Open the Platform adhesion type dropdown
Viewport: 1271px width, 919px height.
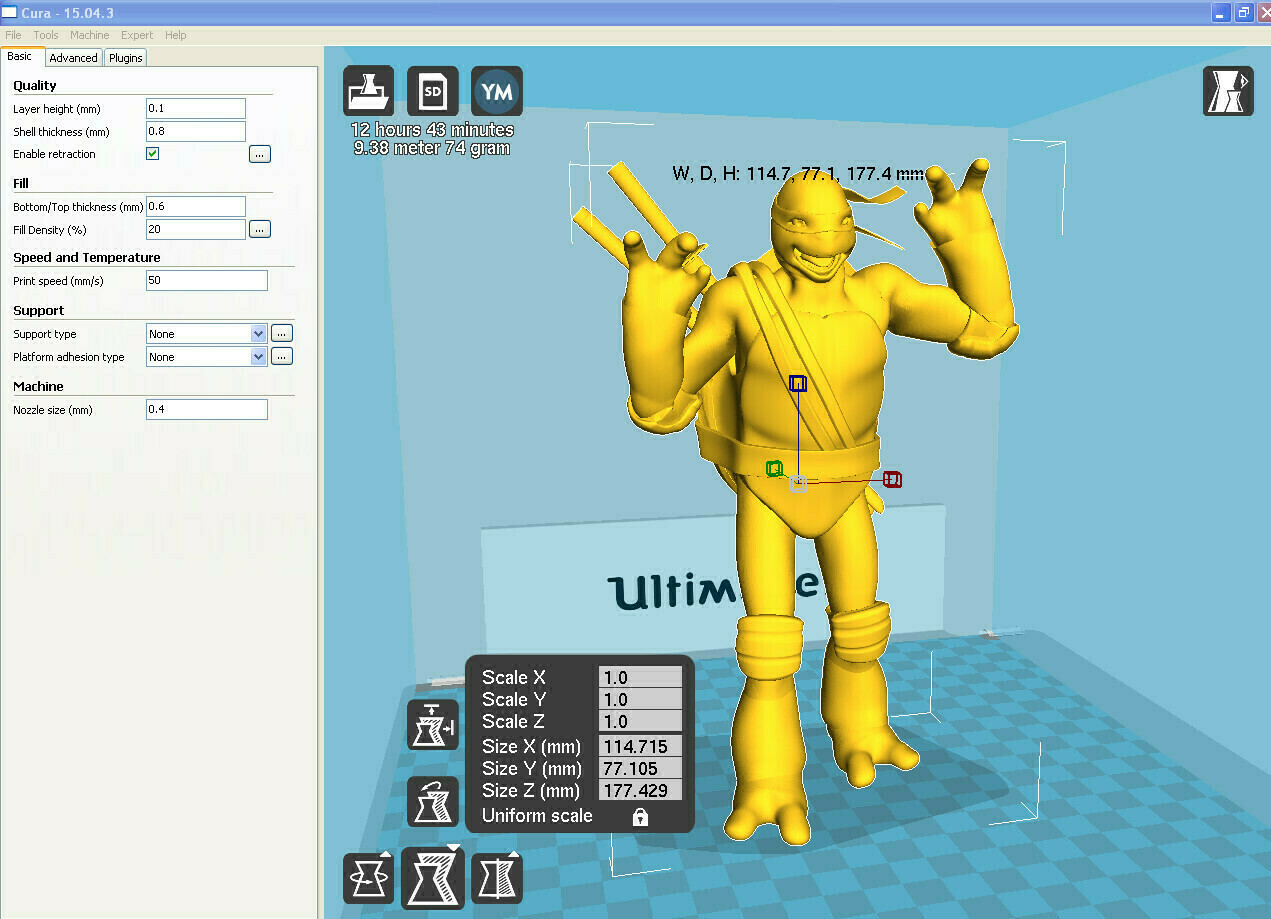(x=256, y=356)
